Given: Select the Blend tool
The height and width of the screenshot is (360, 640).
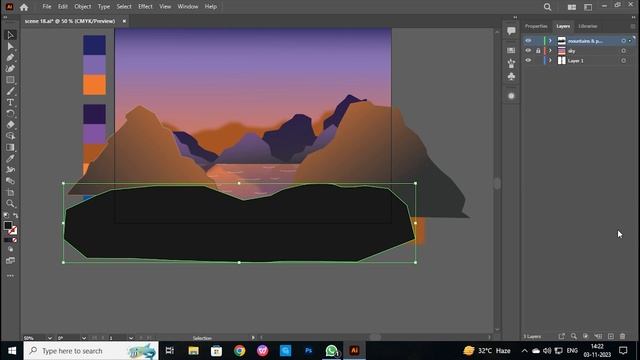Looking at the screenshot, I should coord(11,181).
